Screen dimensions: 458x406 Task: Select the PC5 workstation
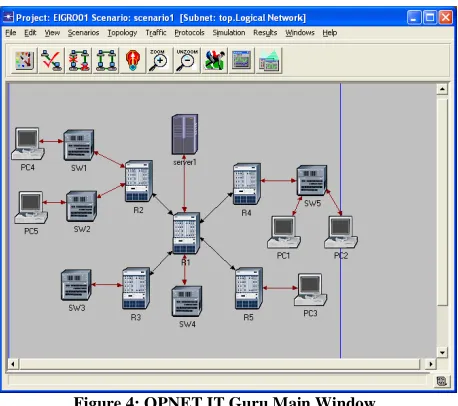[31, 207]
